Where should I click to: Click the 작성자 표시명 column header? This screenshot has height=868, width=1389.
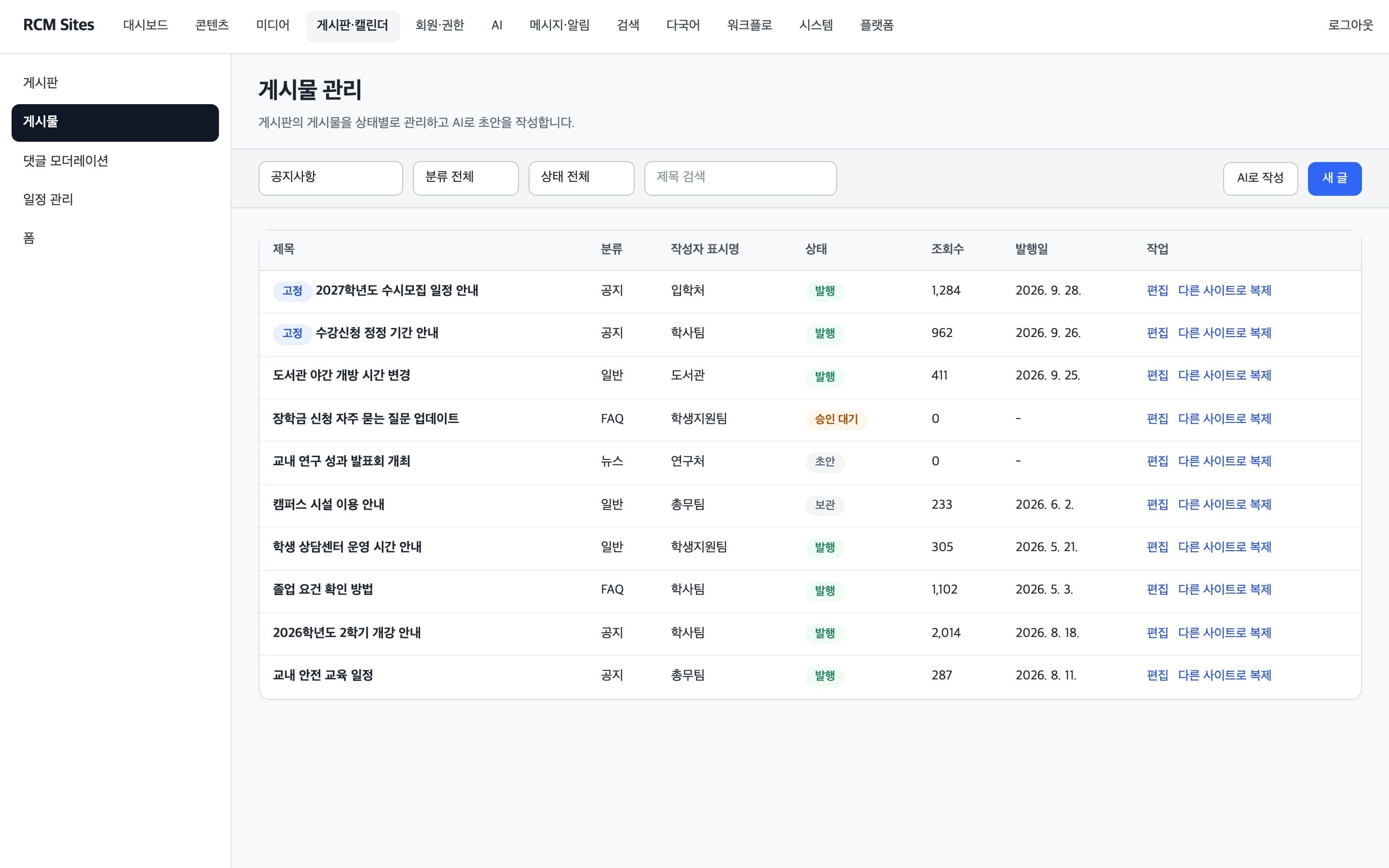(x=705, y=249)
